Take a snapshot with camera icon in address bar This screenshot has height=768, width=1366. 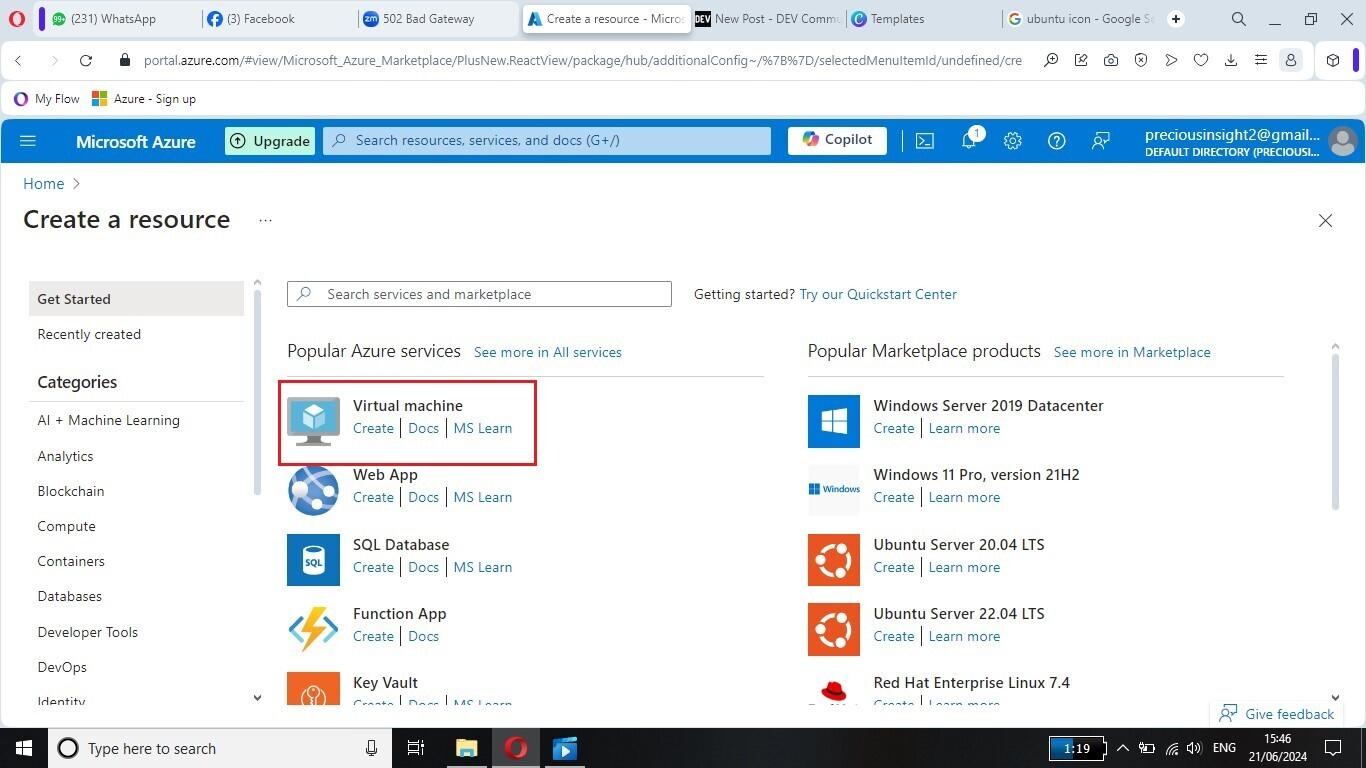point(1111,60)
